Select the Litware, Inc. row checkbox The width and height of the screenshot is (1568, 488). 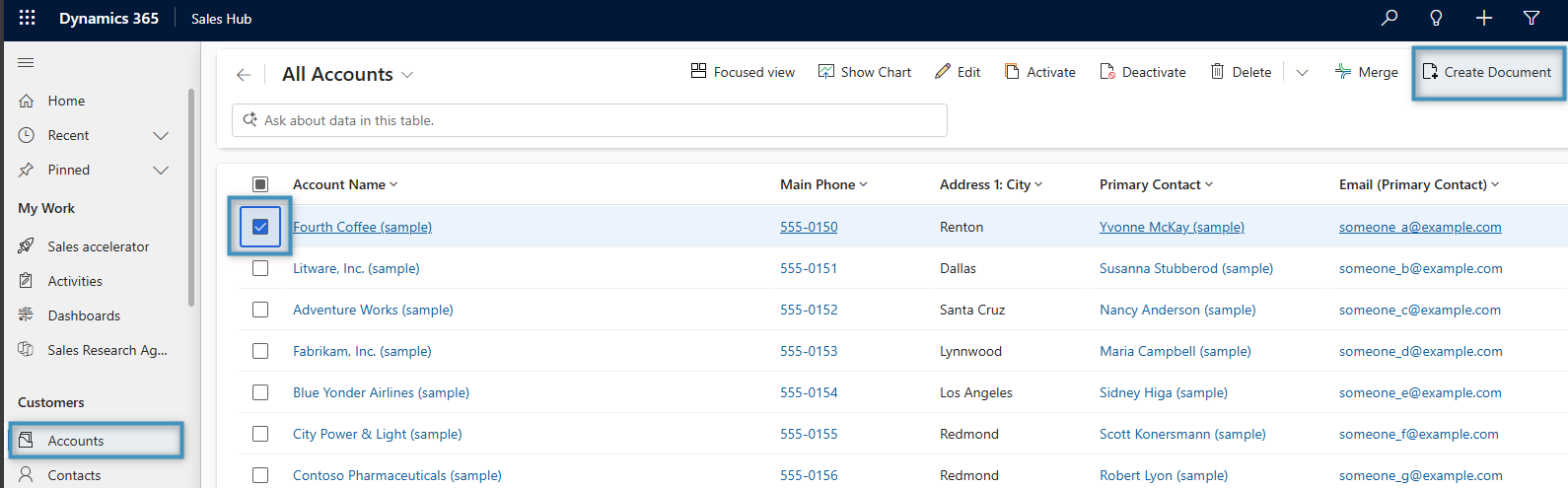pos(260,268)
